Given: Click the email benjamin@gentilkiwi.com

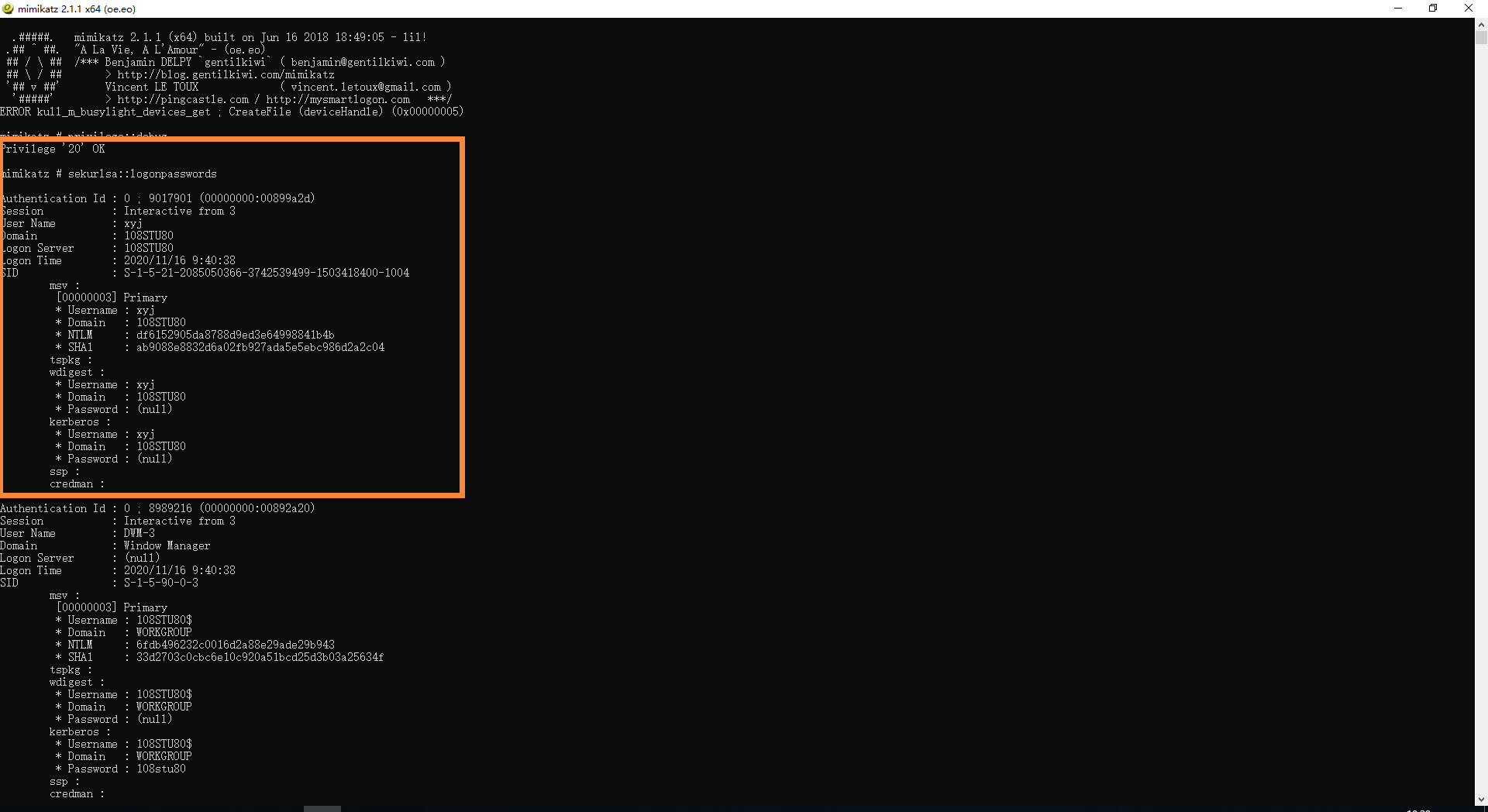Looking at the screenshot, I should 363,62.
